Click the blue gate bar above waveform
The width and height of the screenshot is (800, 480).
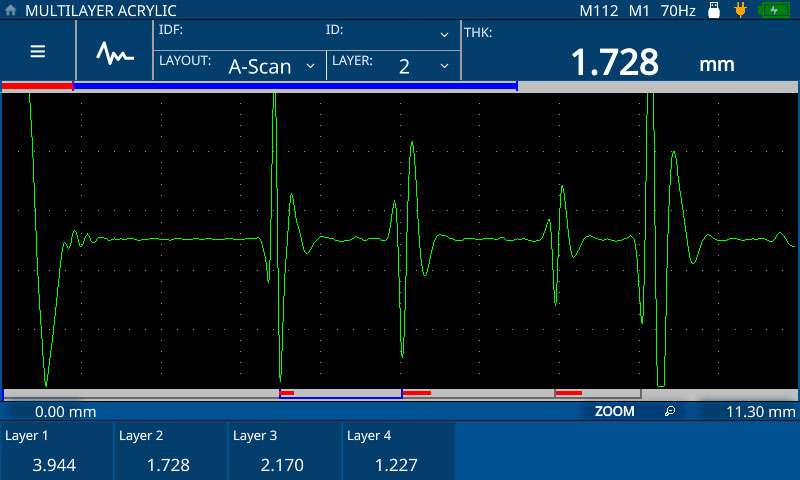click(295, 87)
